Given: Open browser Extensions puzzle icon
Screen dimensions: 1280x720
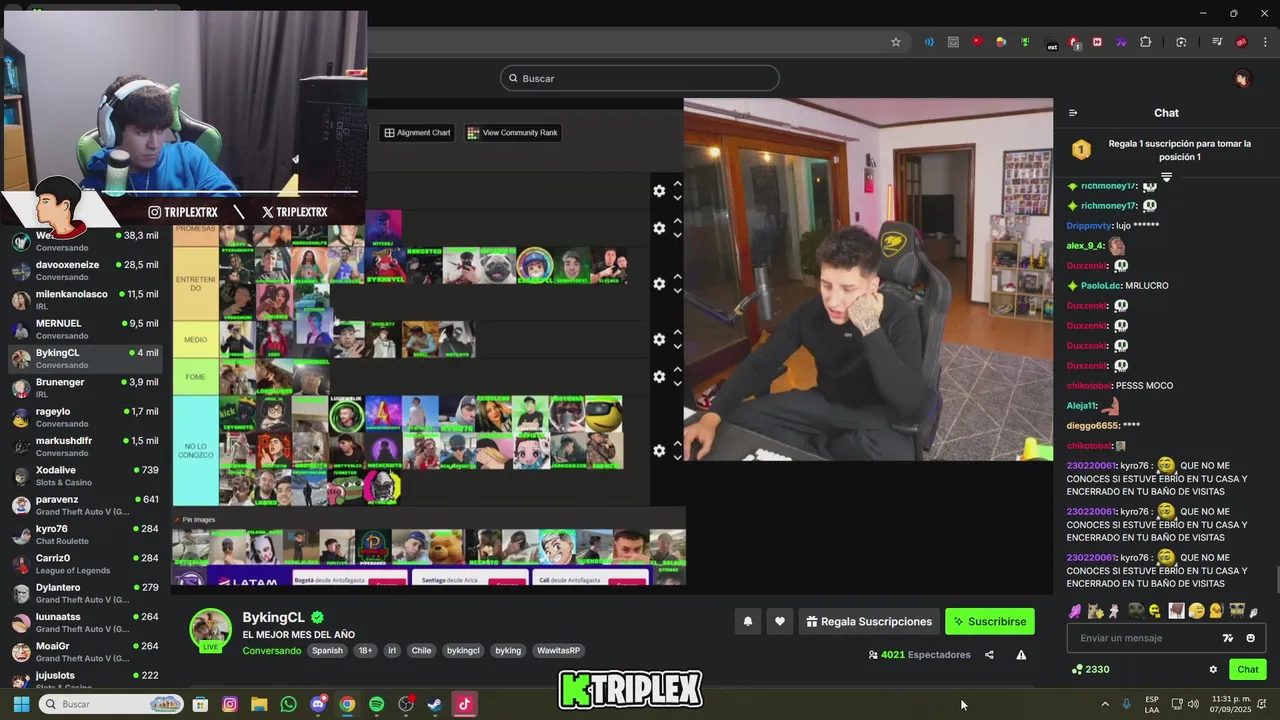Looking at the screenshot, I should [1146, 42].
